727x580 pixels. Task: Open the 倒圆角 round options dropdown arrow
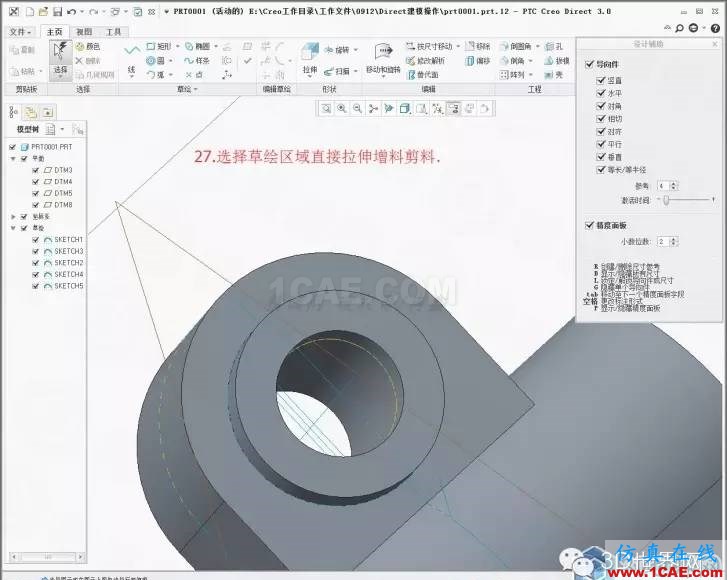538,46
